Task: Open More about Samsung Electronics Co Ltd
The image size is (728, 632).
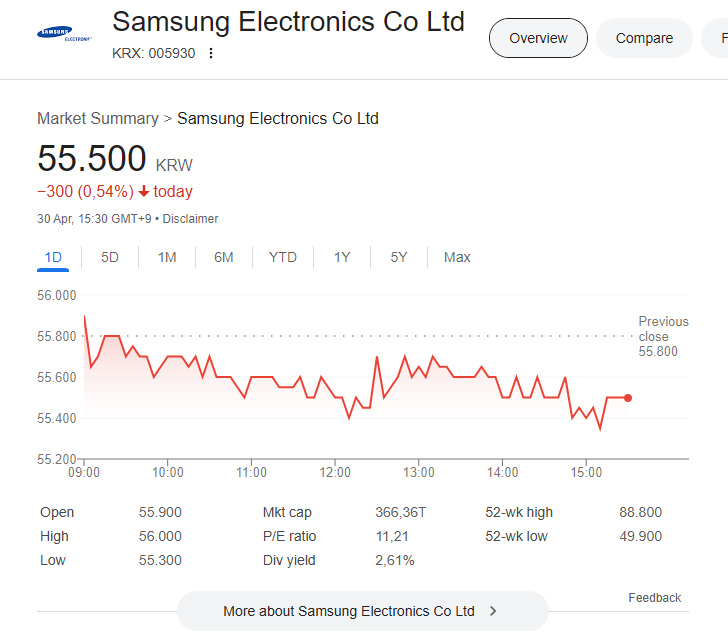Action: tap(348, 610)
